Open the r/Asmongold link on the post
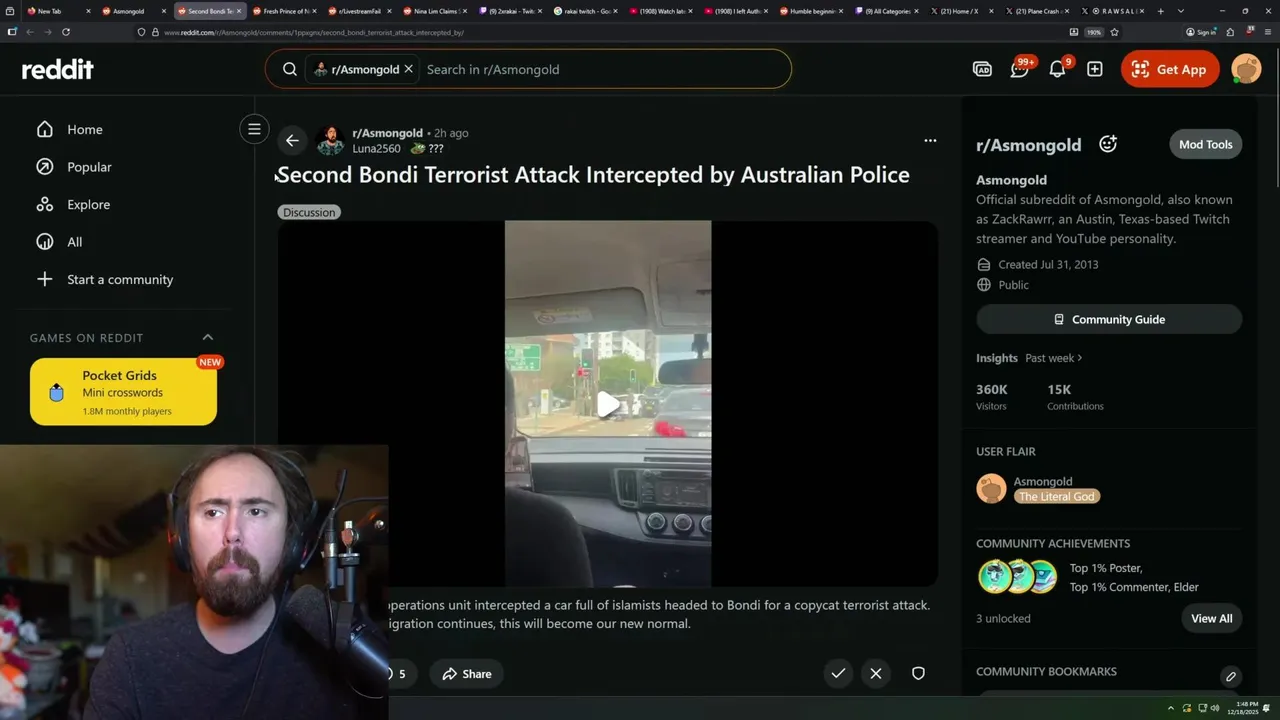The height and width of the screenshot is (720, 1280). pos(387,132)
